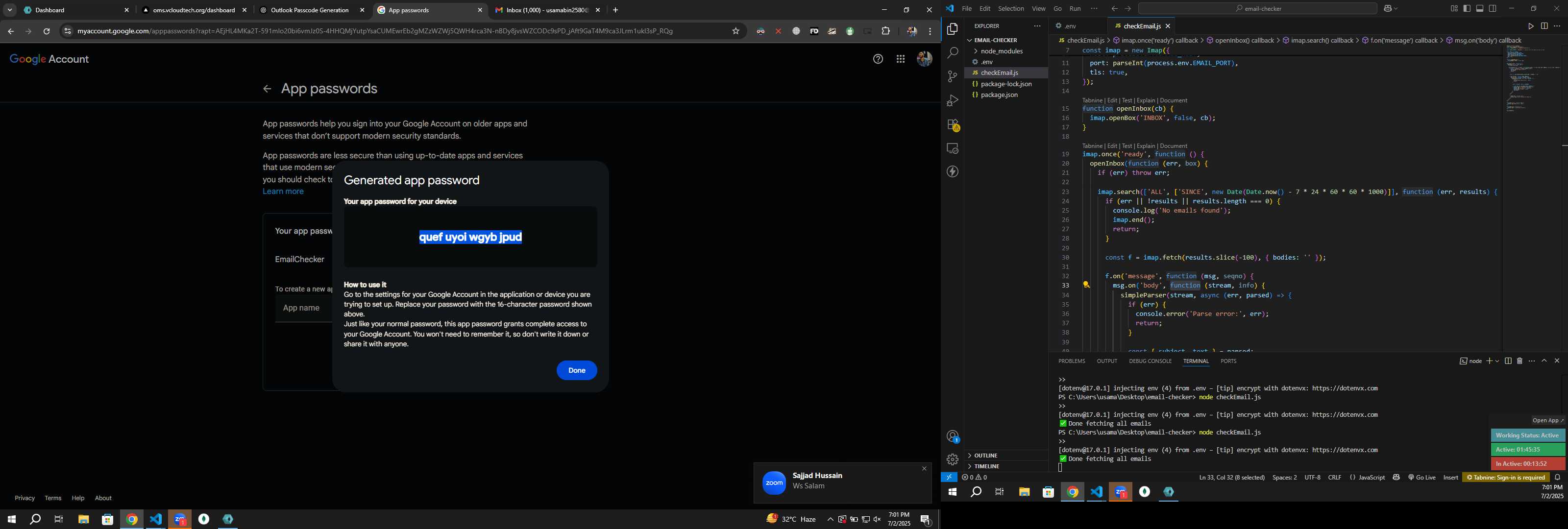Screen dimensions: 1568x529
Task: Split the editor right
Action: click(x=1544, y=26)
